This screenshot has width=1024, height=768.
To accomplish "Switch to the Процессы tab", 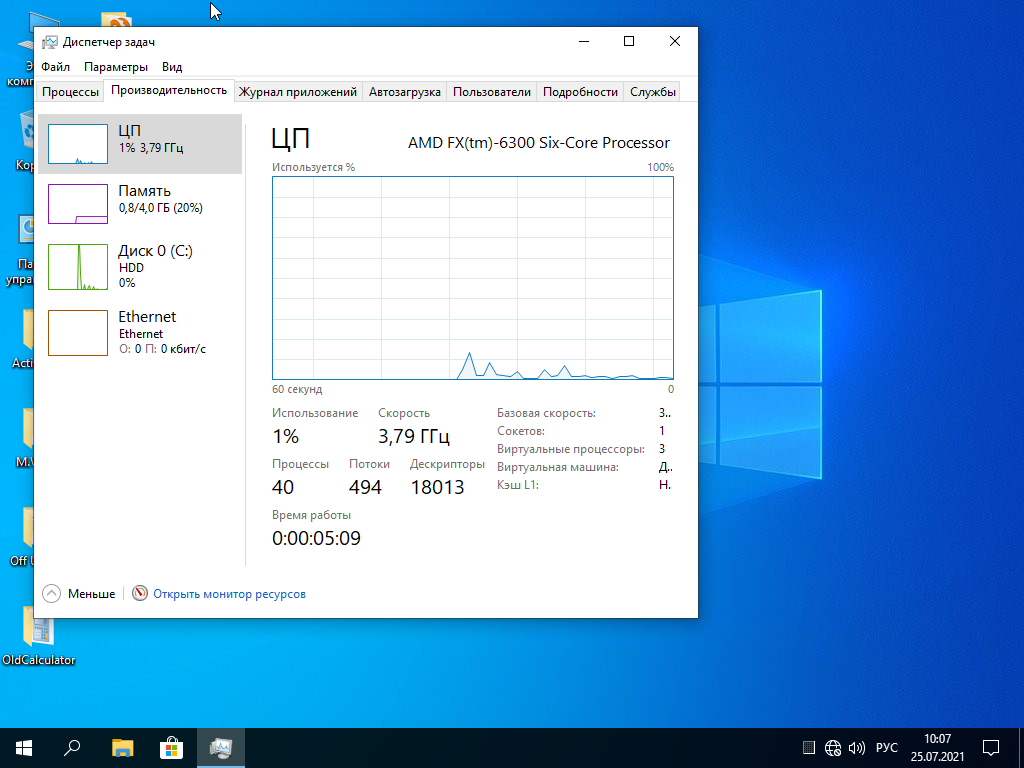I will click(x=70, y=92).
